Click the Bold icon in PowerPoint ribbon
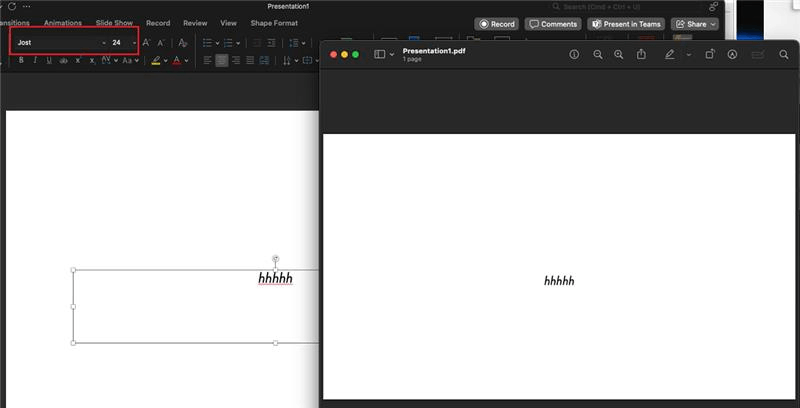This screenshot has height=408, width=800. tap(21, 61)
